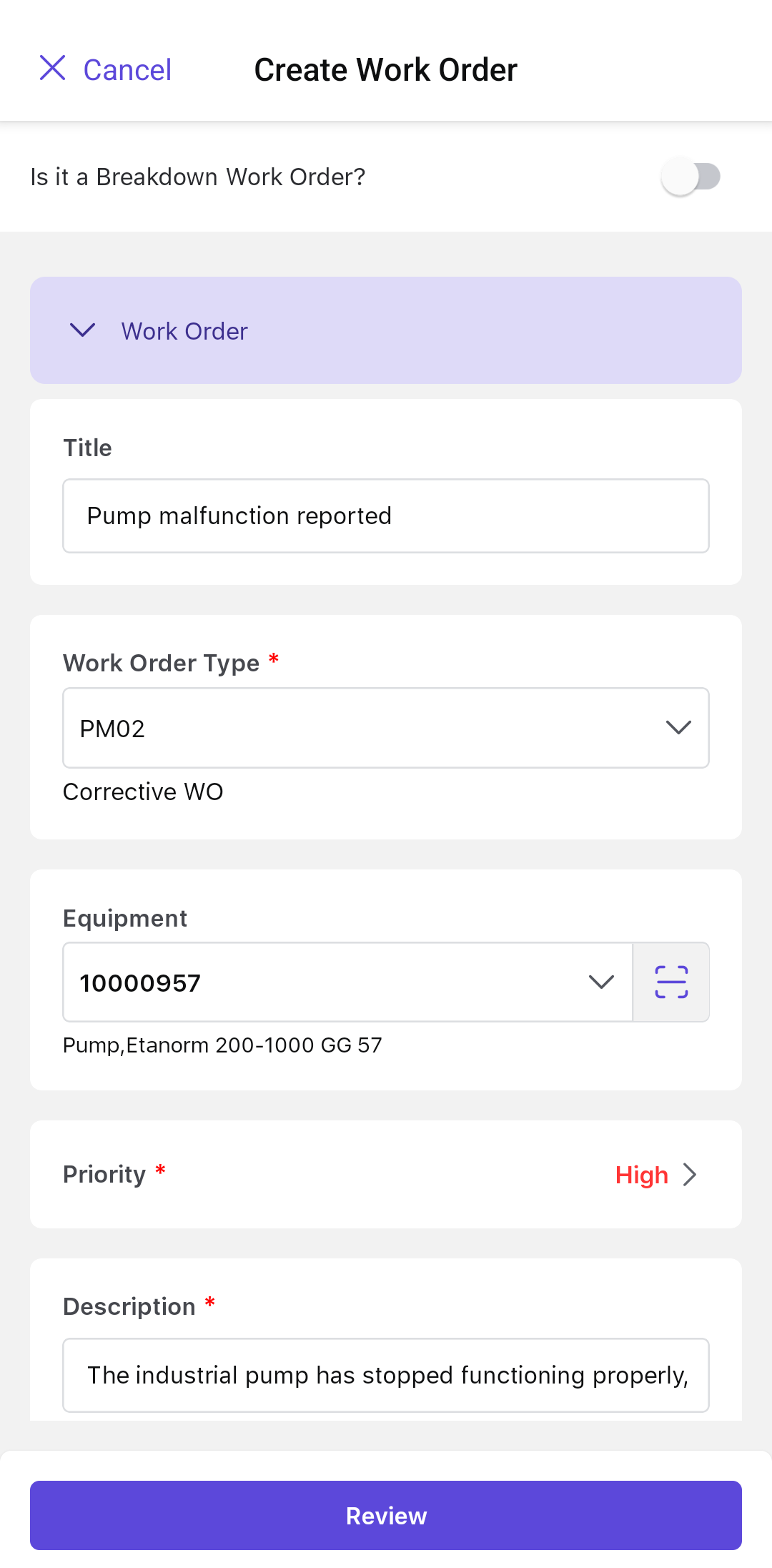This screenshot has height=1568, width=772.
Task: Collapse the Work Order section chevron
Action: tap(83, 330)
